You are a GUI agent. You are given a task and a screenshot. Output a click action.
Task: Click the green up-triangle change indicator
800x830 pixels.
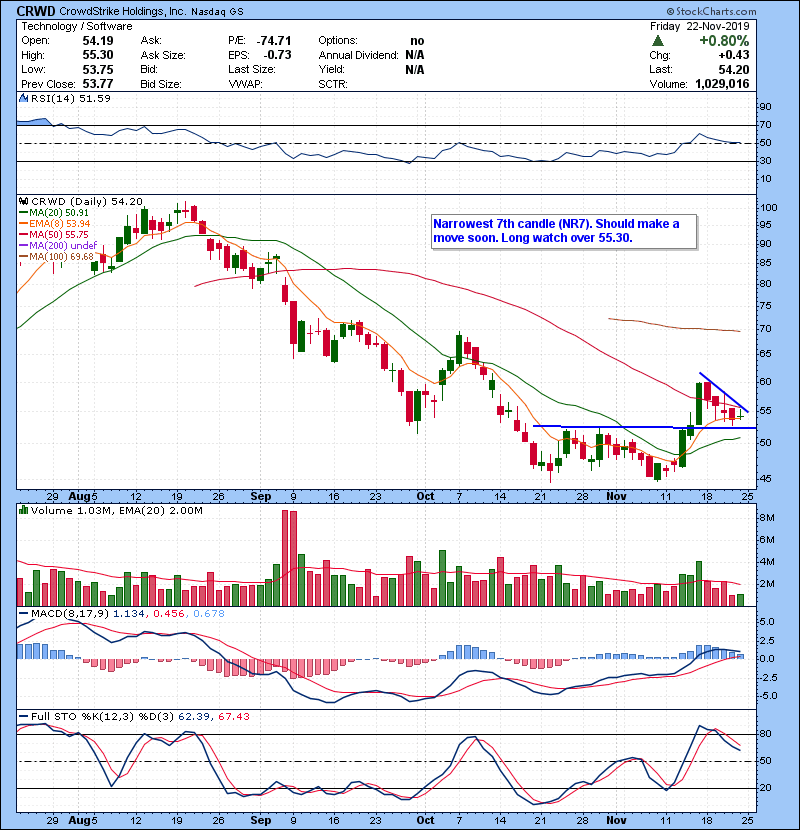(x=658, y=41)
